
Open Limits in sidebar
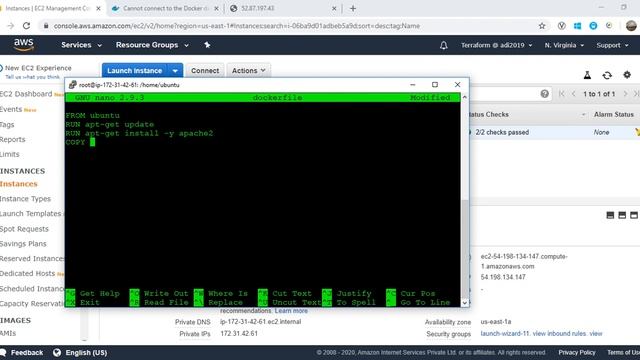click(x=9, y=154)
